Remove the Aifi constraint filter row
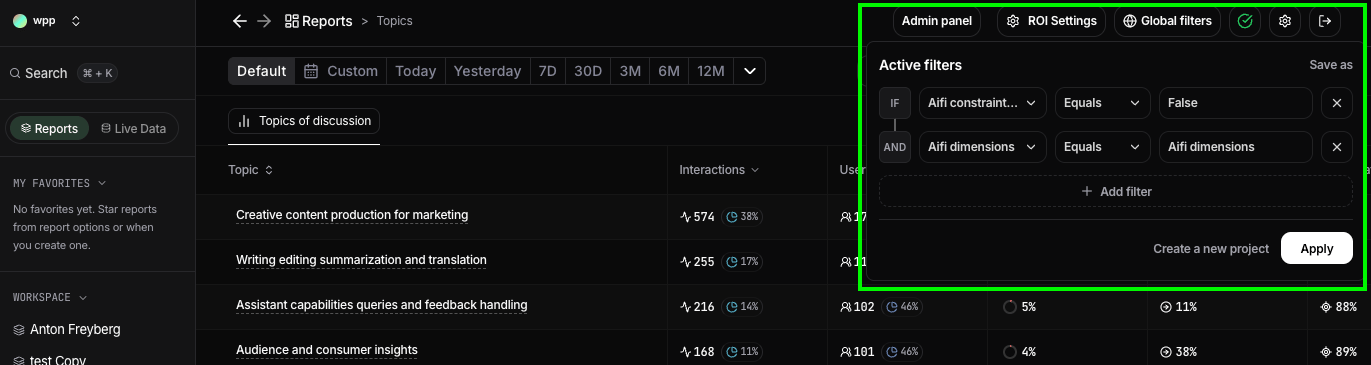 click(x=1337, y=103)
